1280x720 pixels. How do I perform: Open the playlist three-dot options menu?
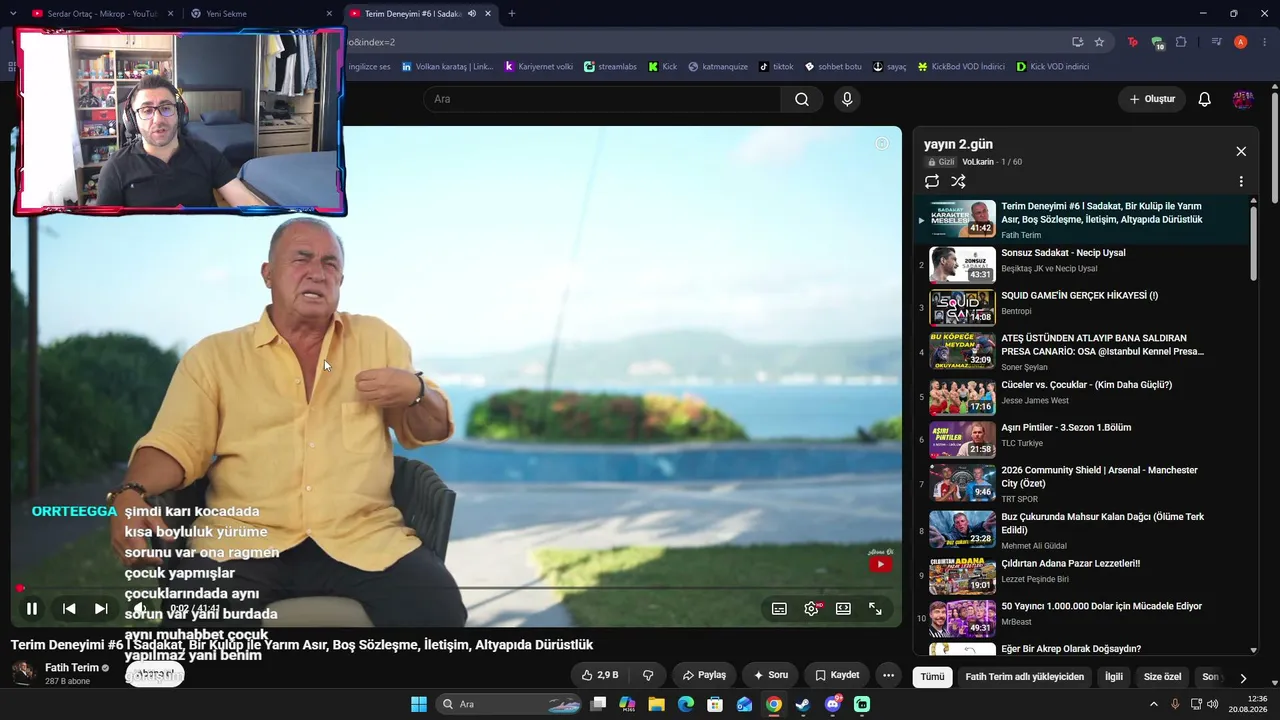pyautogui.click(x=1241, y=182)
